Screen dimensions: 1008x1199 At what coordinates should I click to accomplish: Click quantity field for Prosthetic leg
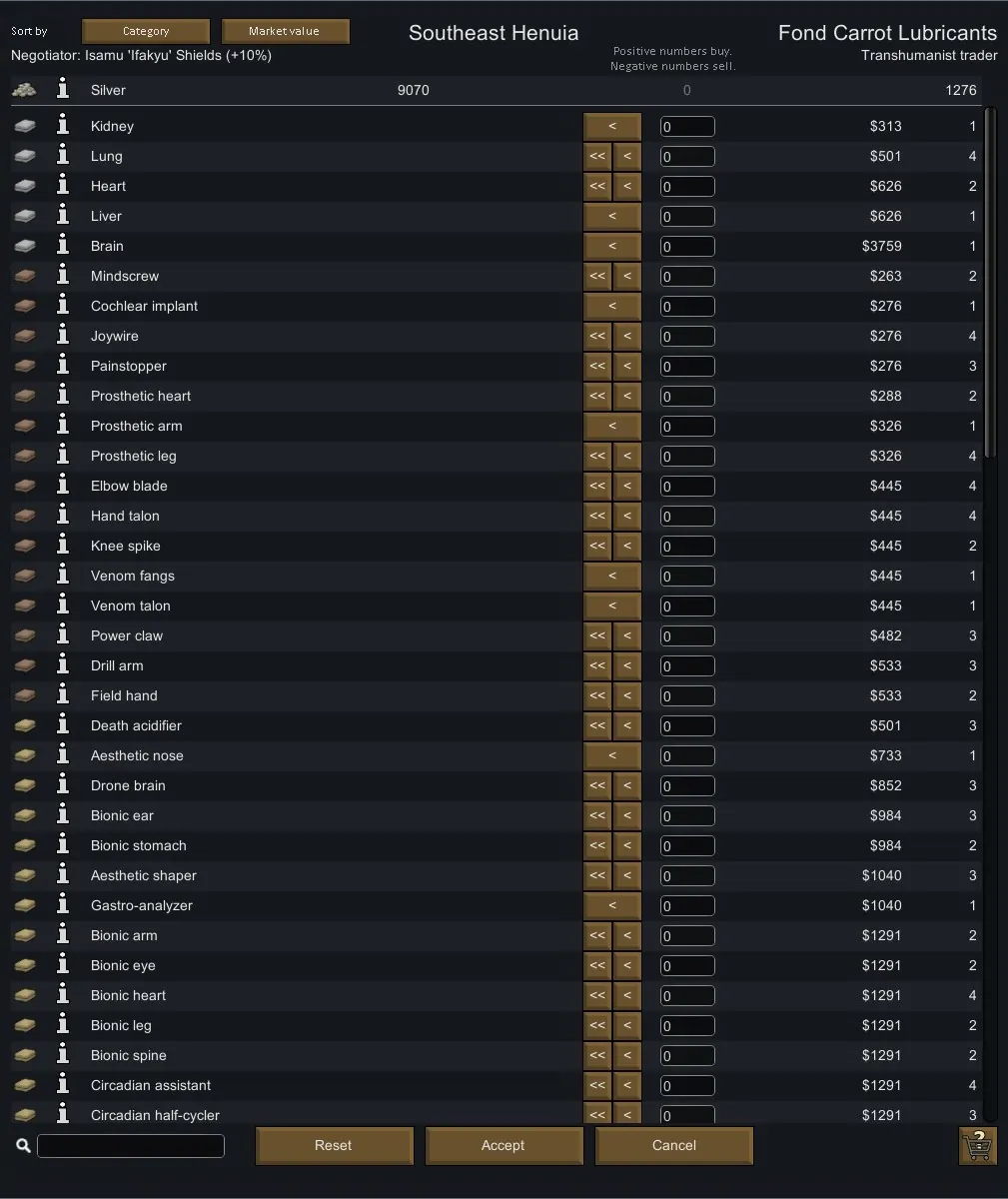[687, 456]
